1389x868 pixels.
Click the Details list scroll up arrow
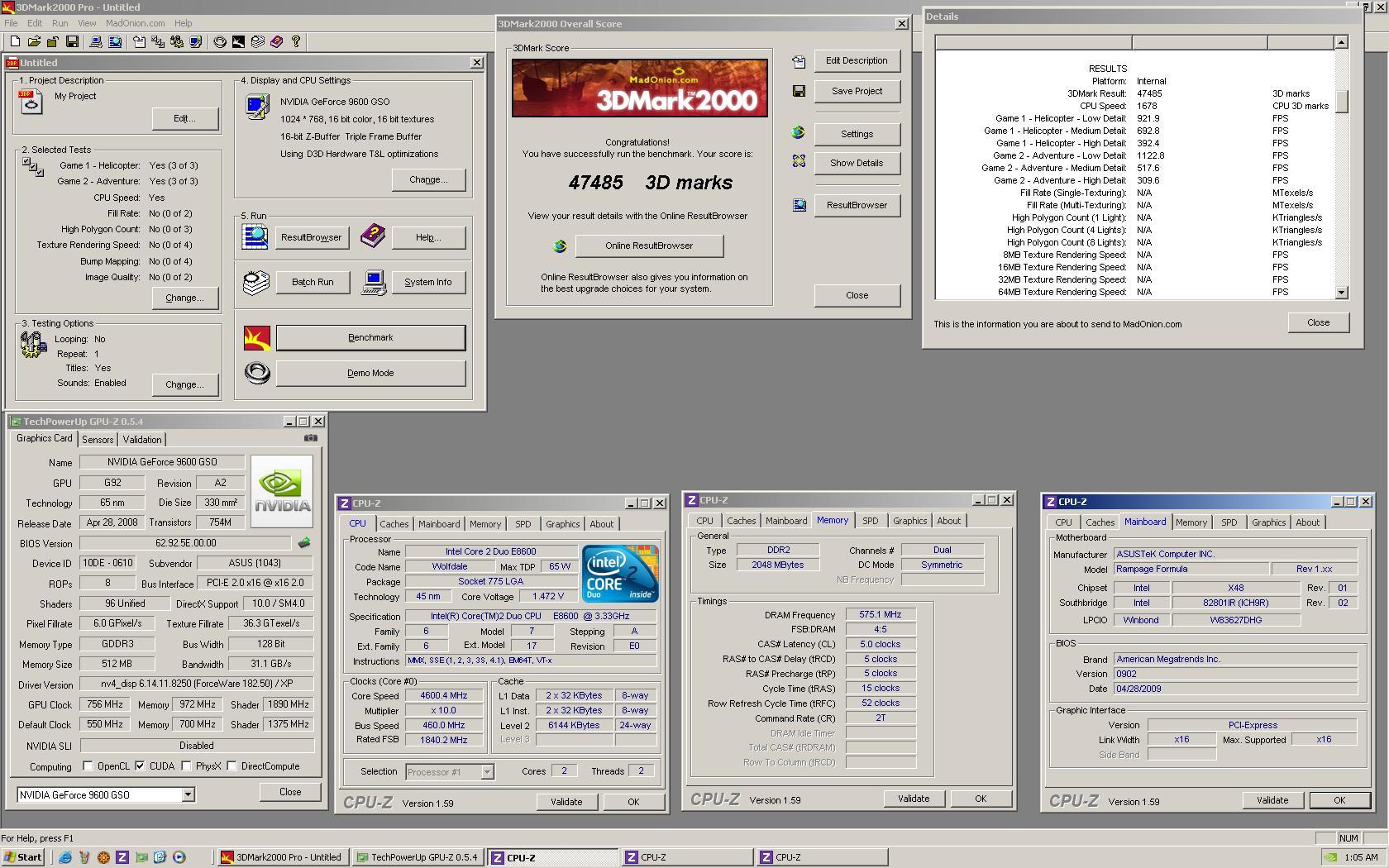(x=1341, y=42)
